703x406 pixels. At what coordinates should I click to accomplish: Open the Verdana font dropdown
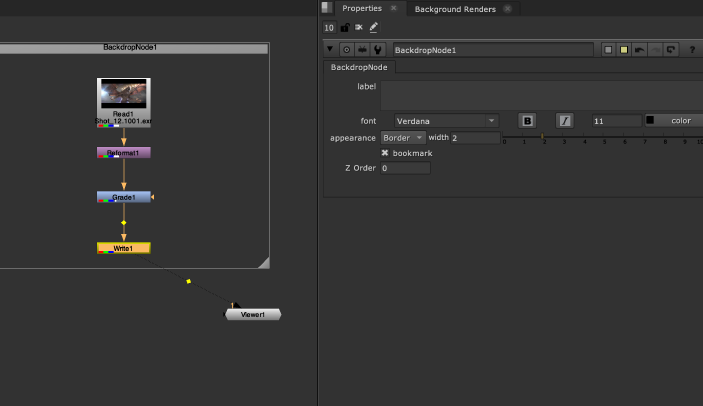point(446,121)
